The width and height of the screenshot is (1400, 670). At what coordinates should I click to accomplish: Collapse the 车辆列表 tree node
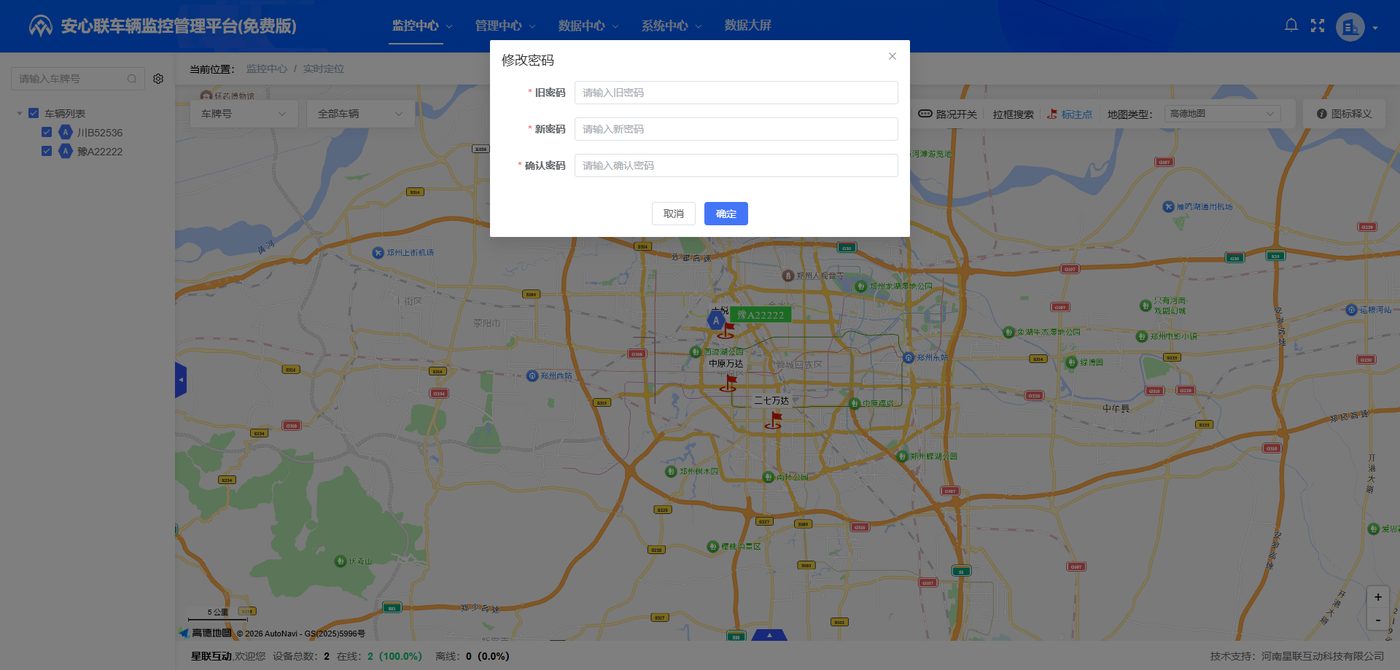click(x=19, y=114)
